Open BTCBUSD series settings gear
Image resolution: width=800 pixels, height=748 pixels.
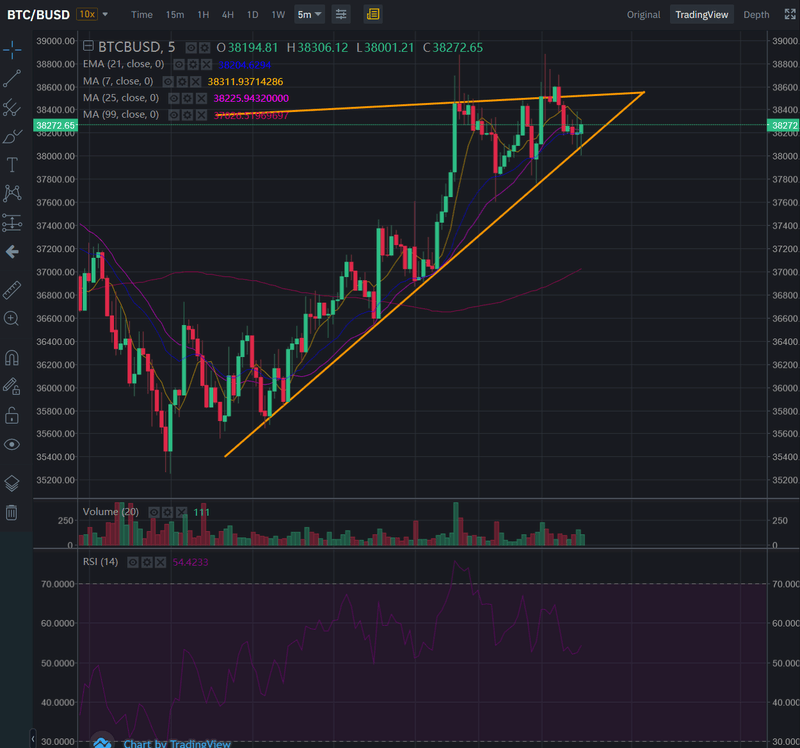[205, 48]
